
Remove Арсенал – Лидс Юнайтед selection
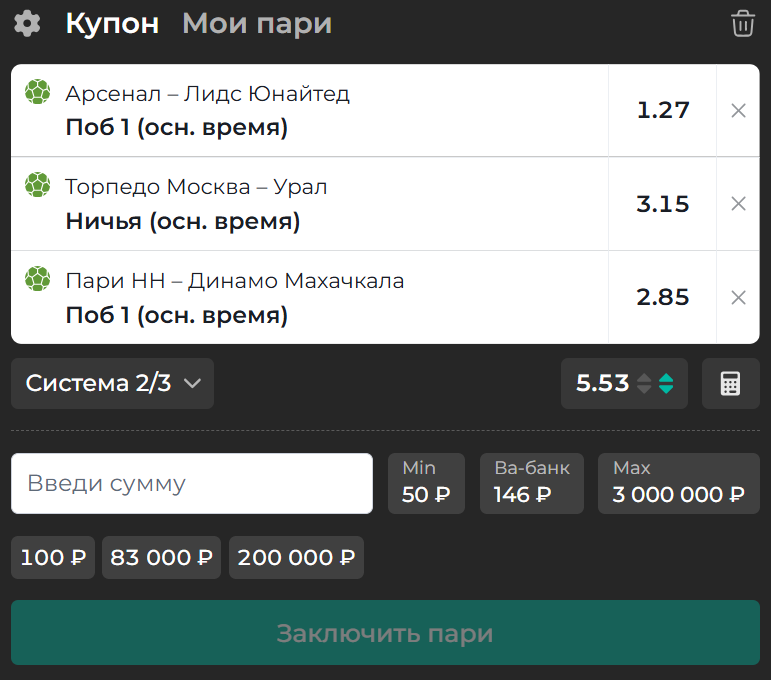[738, 111]
